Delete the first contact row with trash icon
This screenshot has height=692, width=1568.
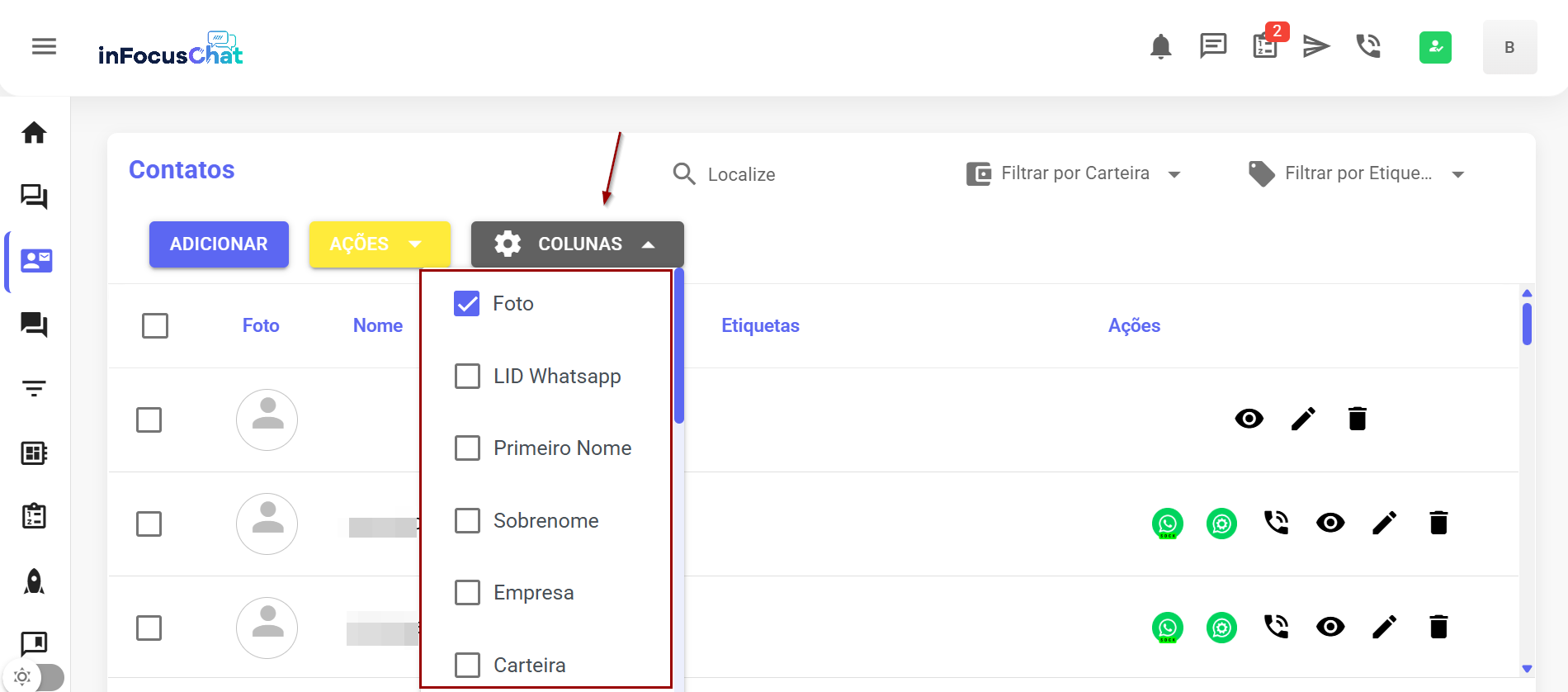point(1357,419)
